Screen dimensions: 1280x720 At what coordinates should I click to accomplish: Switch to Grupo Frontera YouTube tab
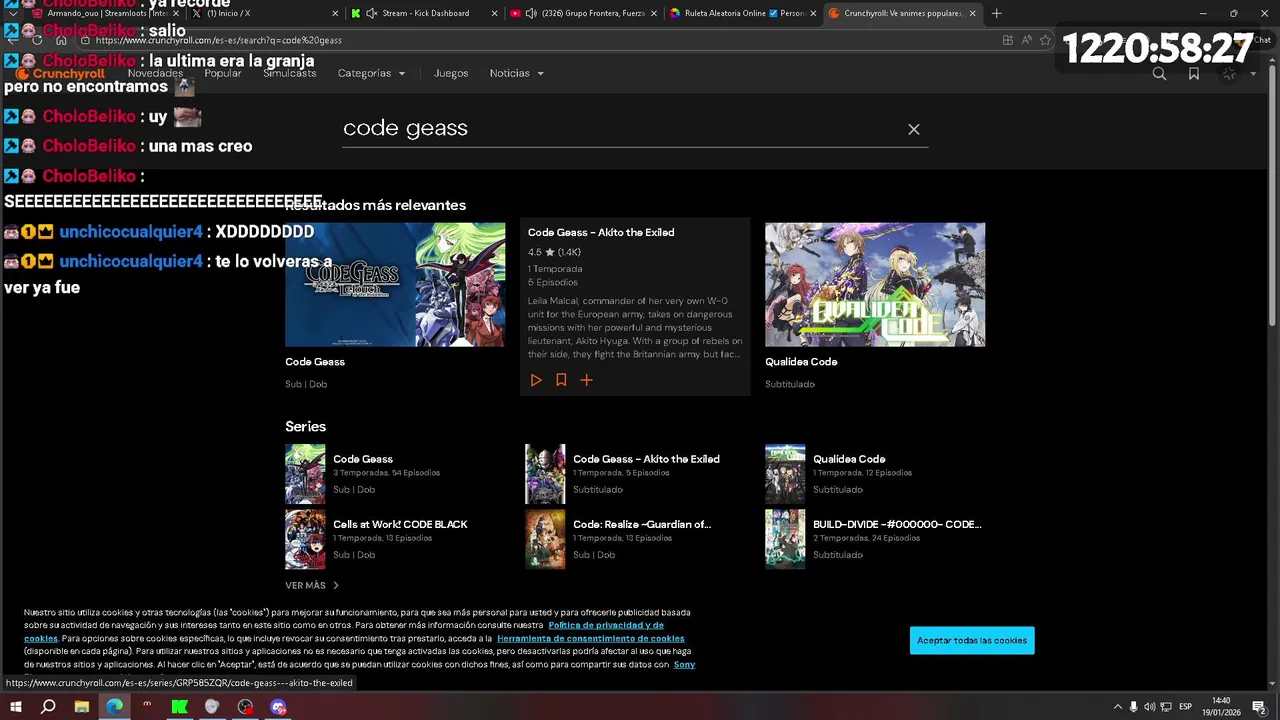coord(584,13)
